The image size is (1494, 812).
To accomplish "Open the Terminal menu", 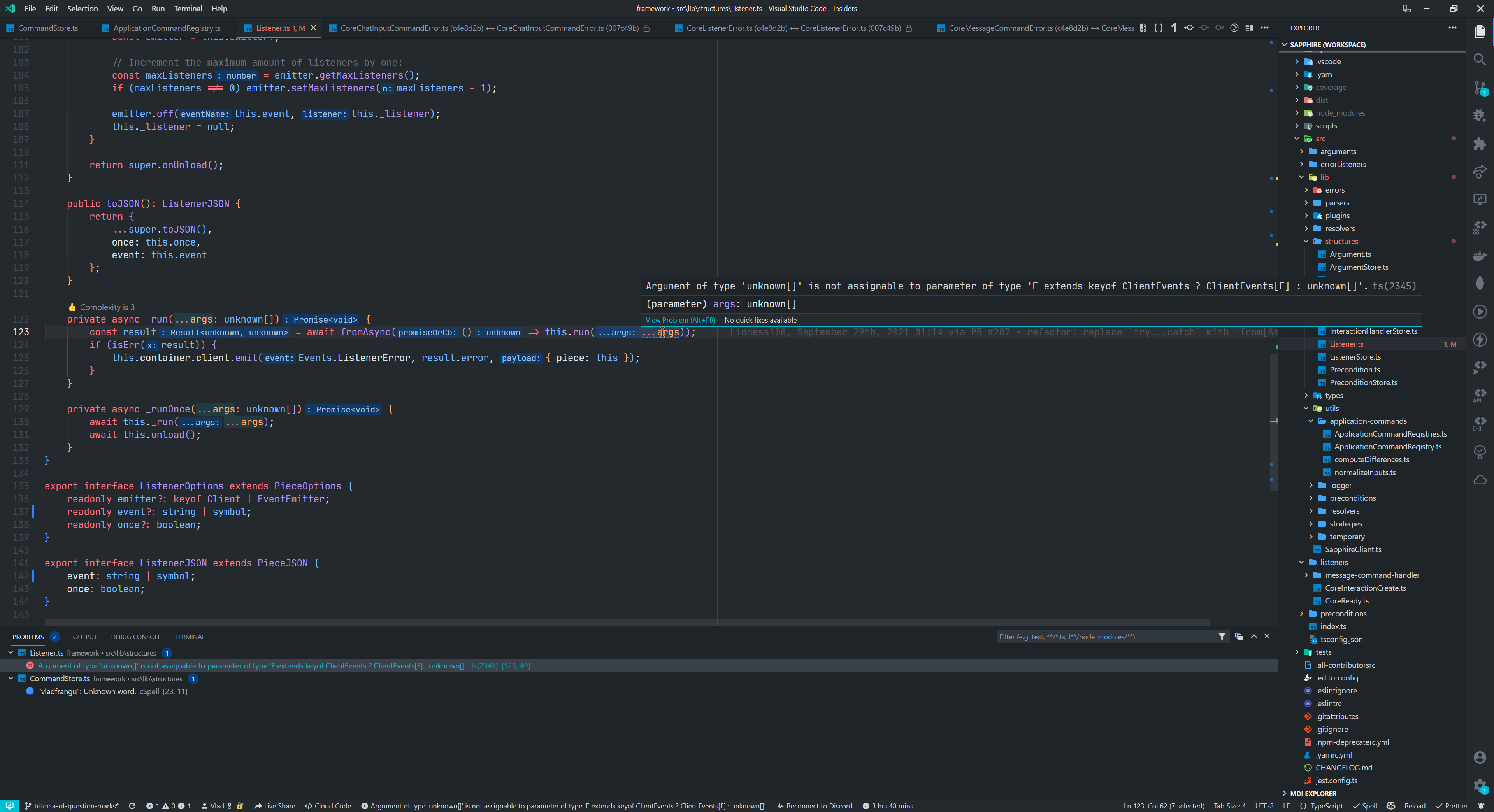I will pos(188,8).
